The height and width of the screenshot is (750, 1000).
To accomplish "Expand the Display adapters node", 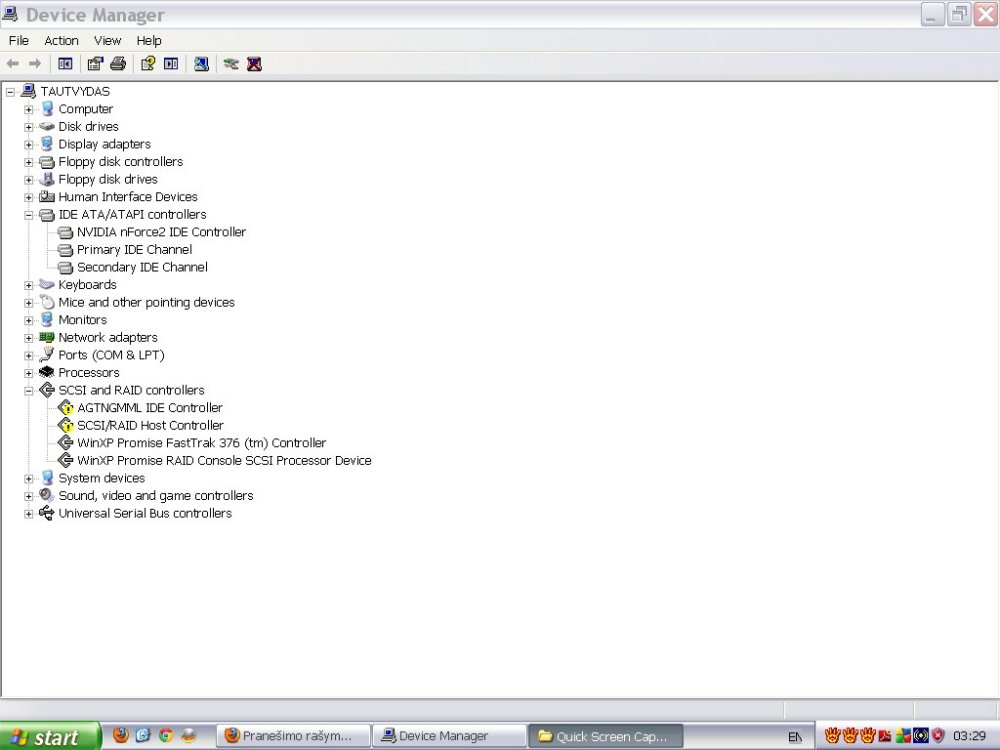I will pyautogui.click(x=29, y=144).
